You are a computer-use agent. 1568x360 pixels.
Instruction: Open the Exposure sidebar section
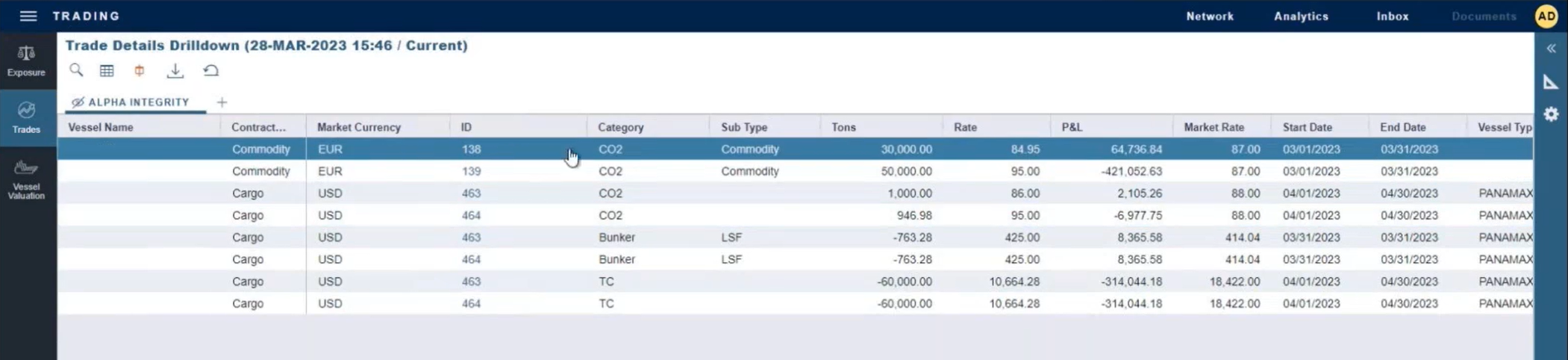(27, 60)
